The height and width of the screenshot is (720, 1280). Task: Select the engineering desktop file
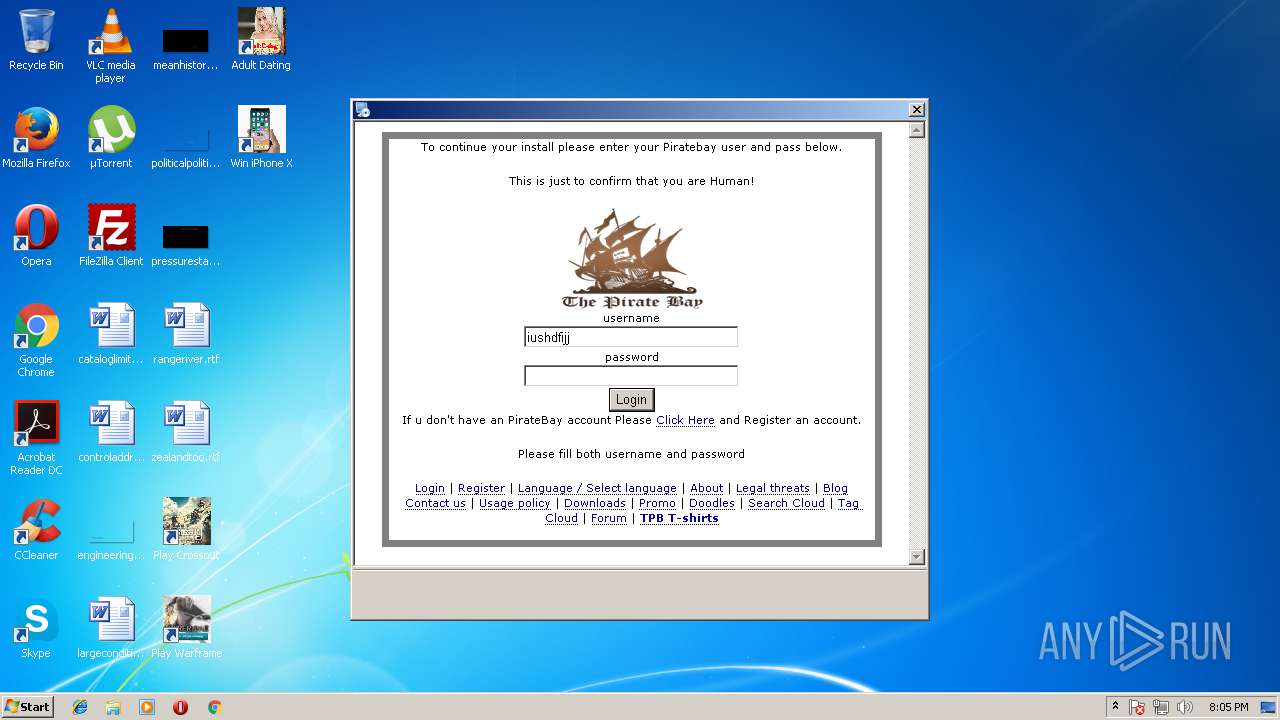coord(110,540)
